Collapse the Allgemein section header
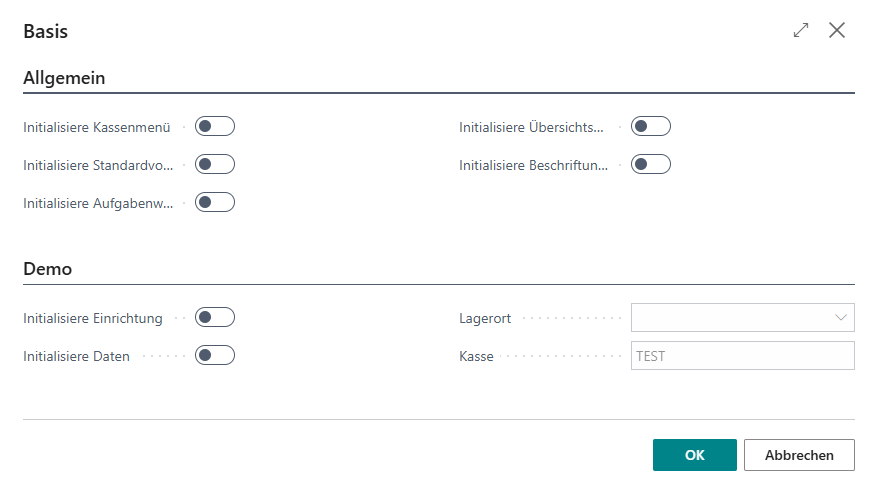Image resolution: width=875 pixels, height=491 pixels. point(64,77)
